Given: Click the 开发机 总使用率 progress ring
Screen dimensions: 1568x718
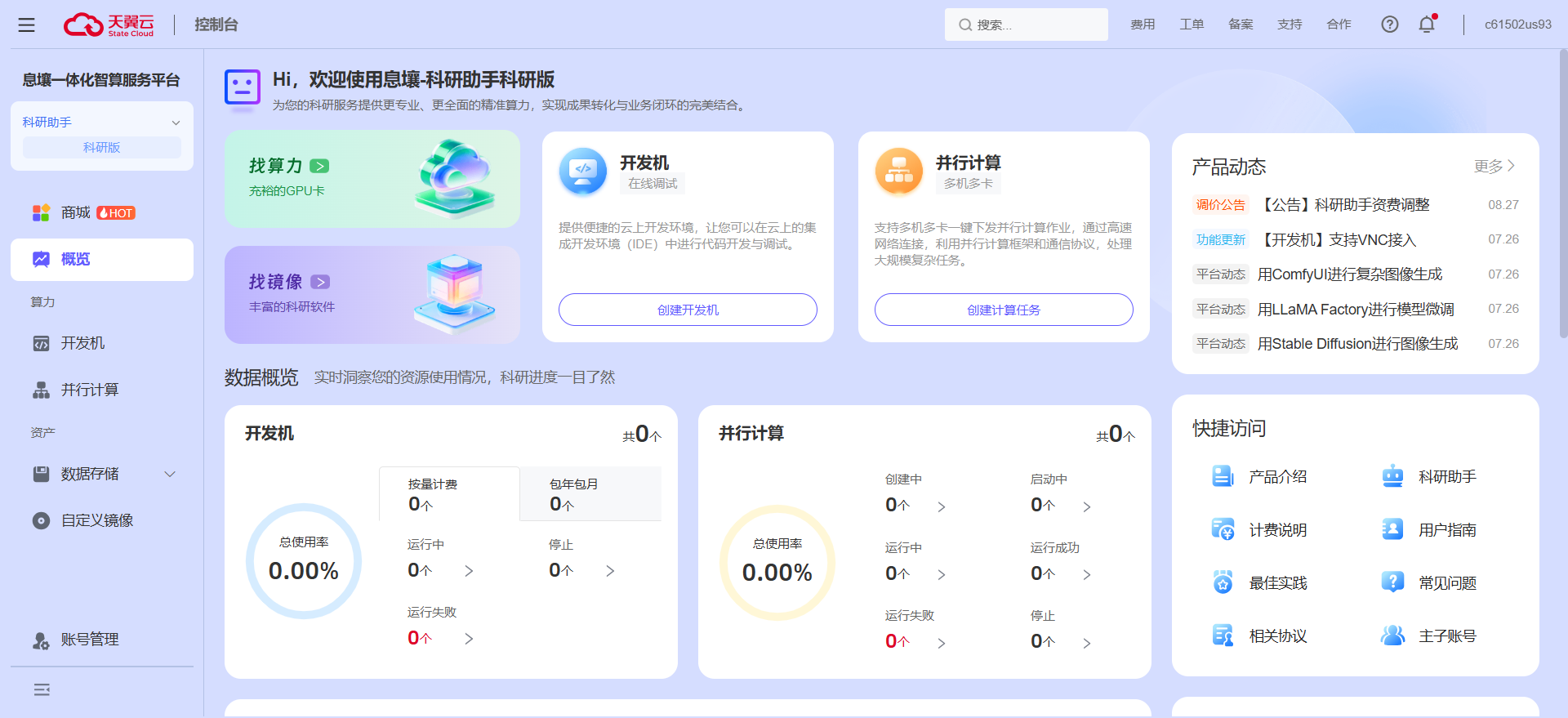Looking at the screenshot, I should coord(304,561).
